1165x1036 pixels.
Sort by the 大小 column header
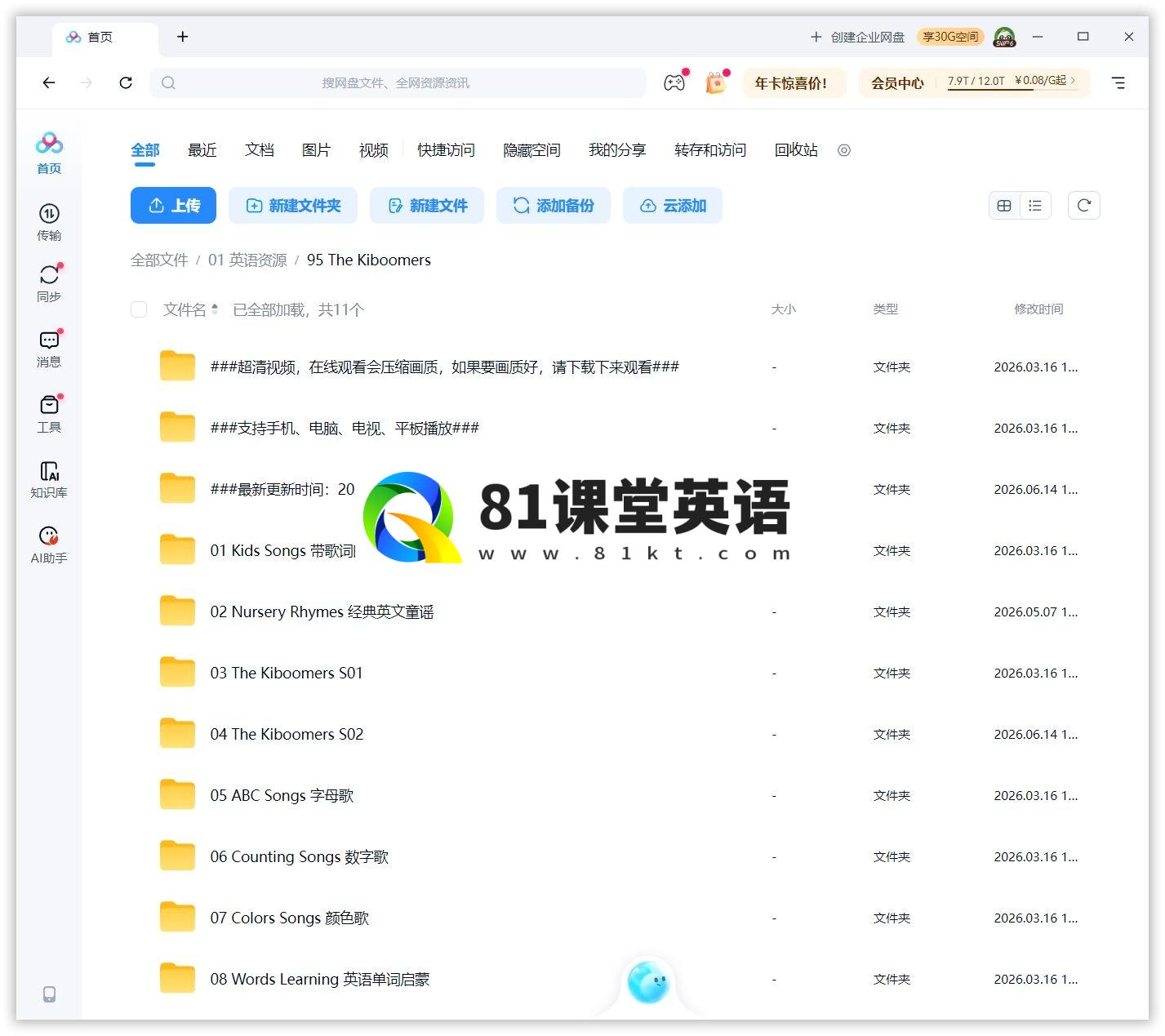coord(784,309)
